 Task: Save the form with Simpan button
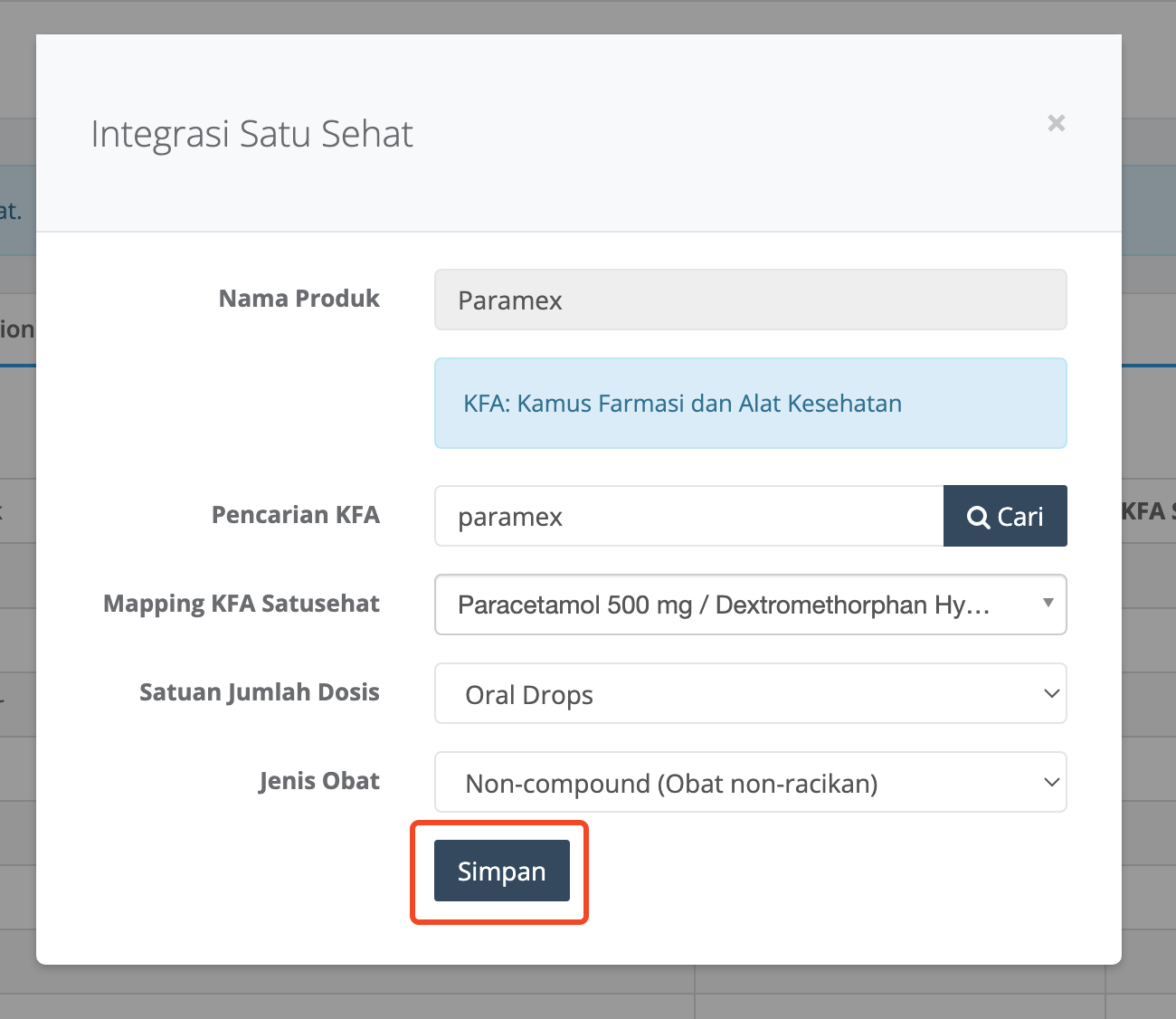click(502, 871)
